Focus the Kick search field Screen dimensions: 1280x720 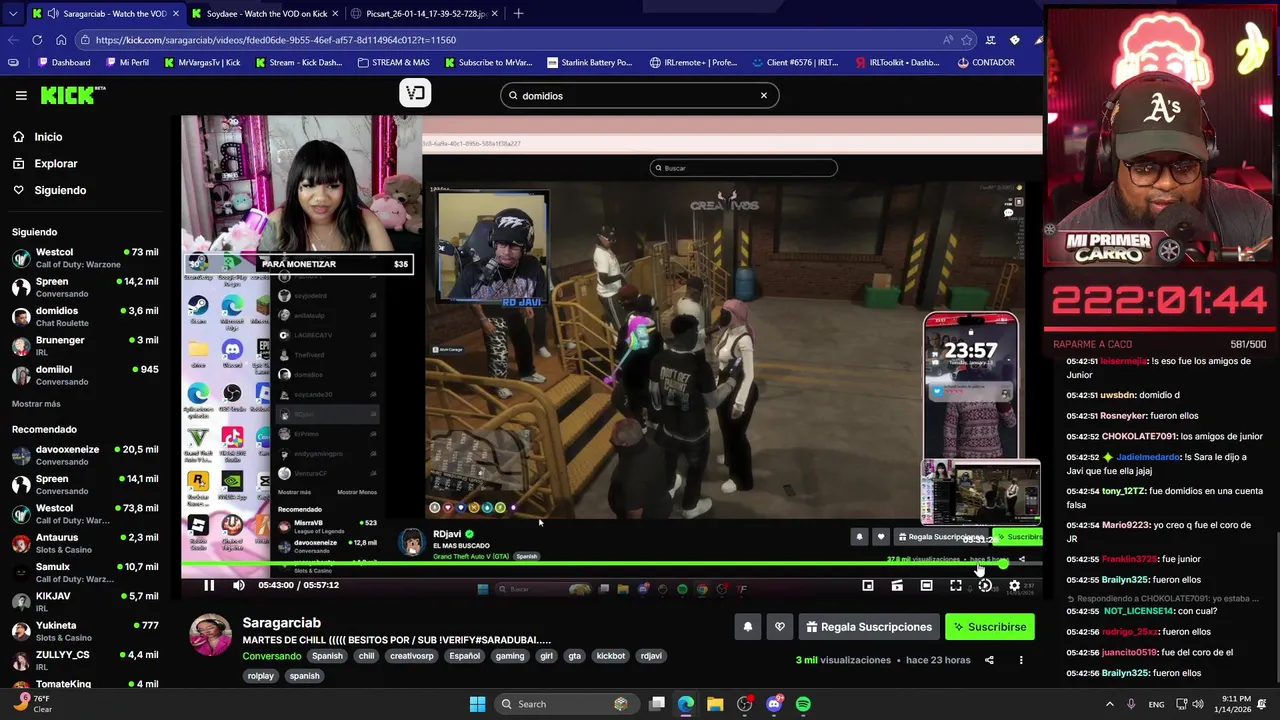pyautogui.click(x=639, y=96)
